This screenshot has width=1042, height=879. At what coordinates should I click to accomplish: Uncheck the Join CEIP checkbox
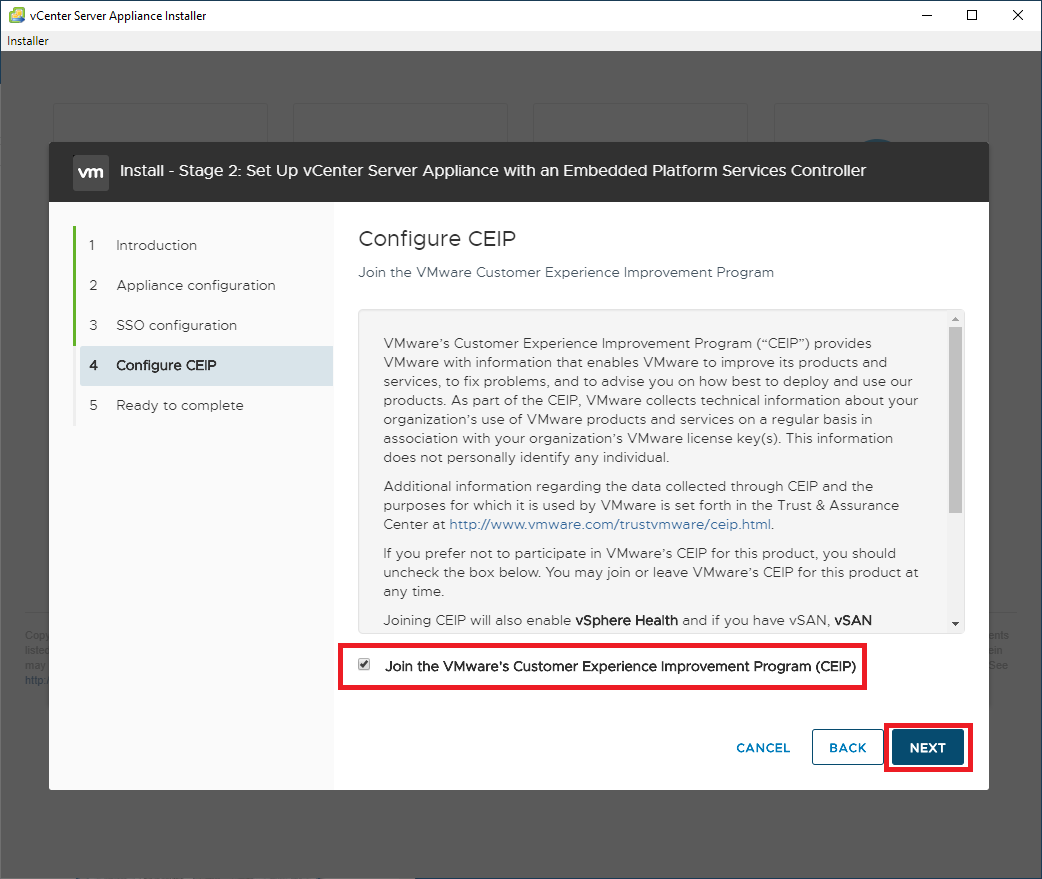pos(364,665)
